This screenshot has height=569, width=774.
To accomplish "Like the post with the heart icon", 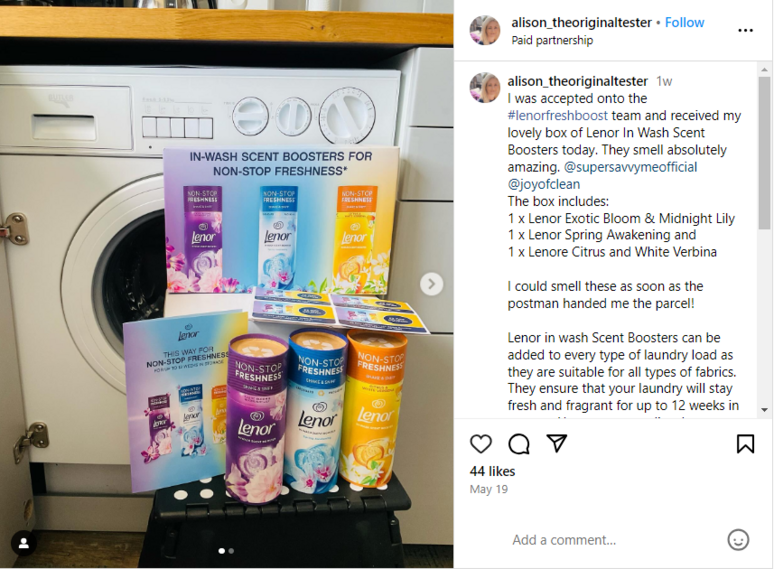I will click(481, 444).
